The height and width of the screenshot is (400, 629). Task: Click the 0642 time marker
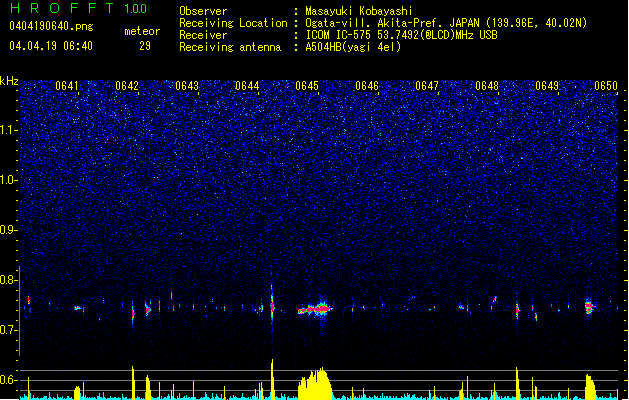[127, 86]
